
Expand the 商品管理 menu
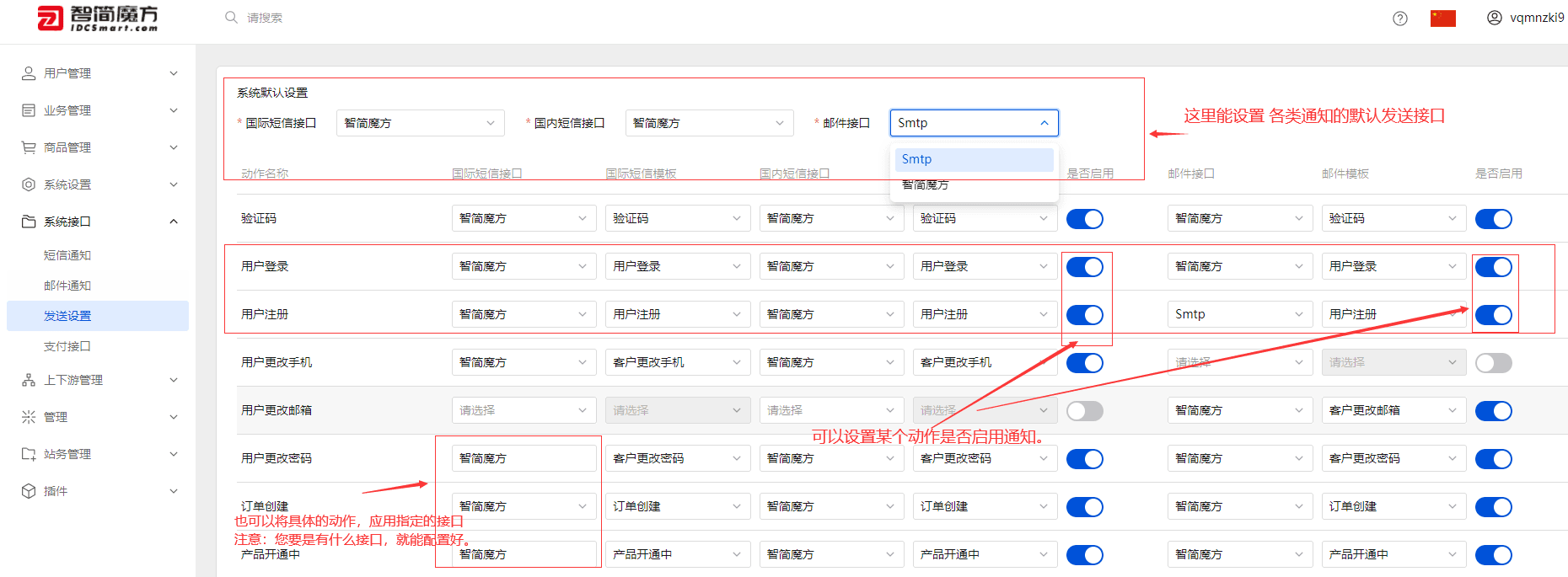174,147
